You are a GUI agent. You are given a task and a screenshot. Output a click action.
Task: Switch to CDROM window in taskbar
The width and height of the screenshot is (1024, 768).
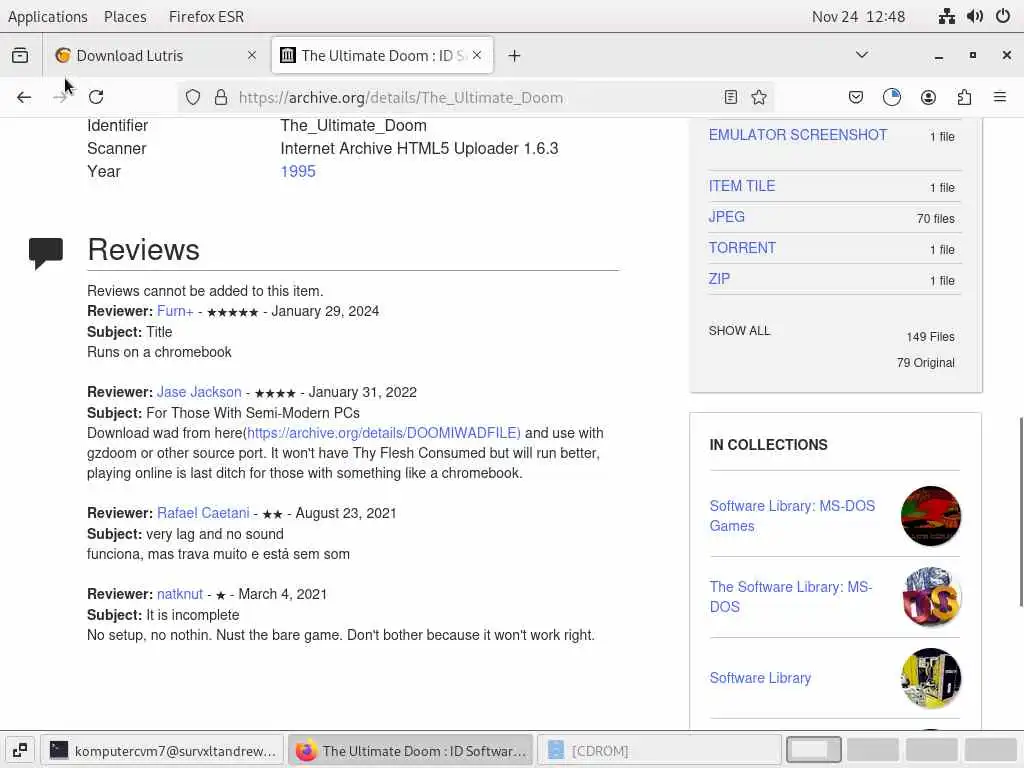coord(659,750)
